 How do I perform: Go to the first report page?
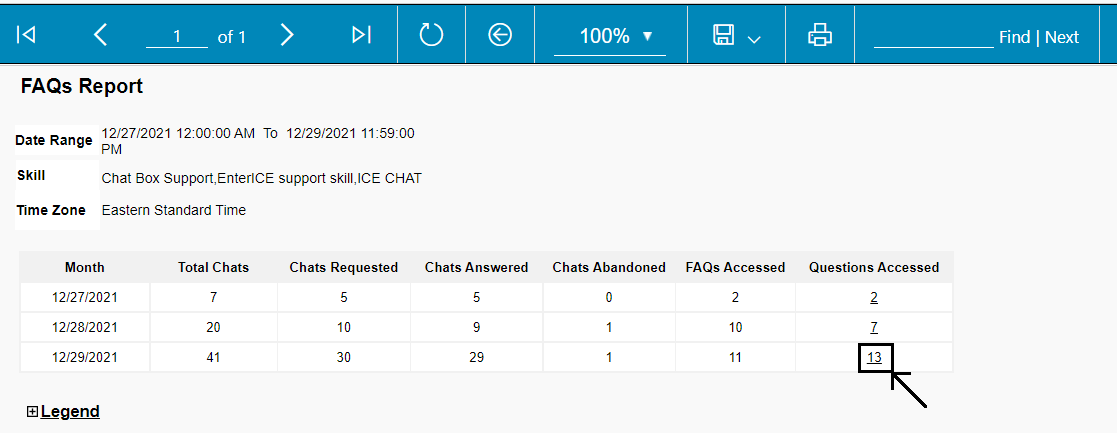coord(27,35)
